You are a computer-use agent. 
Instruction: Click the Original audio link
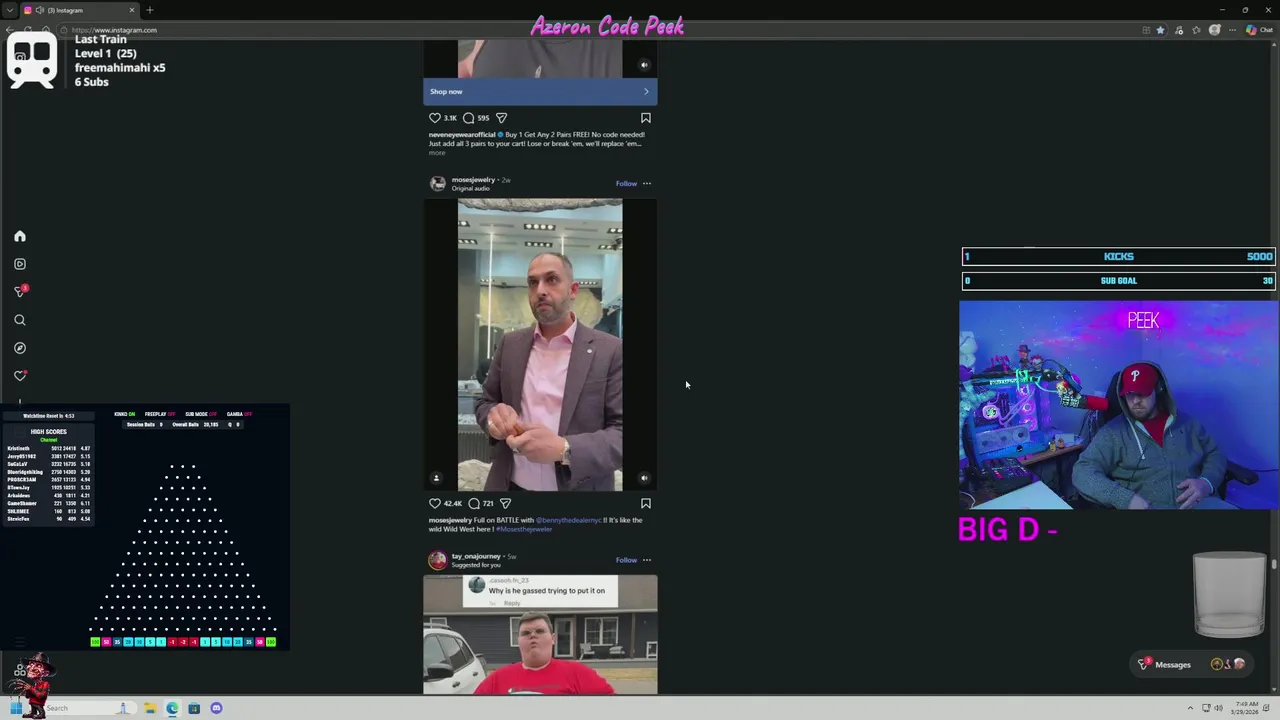click(470, 189)
